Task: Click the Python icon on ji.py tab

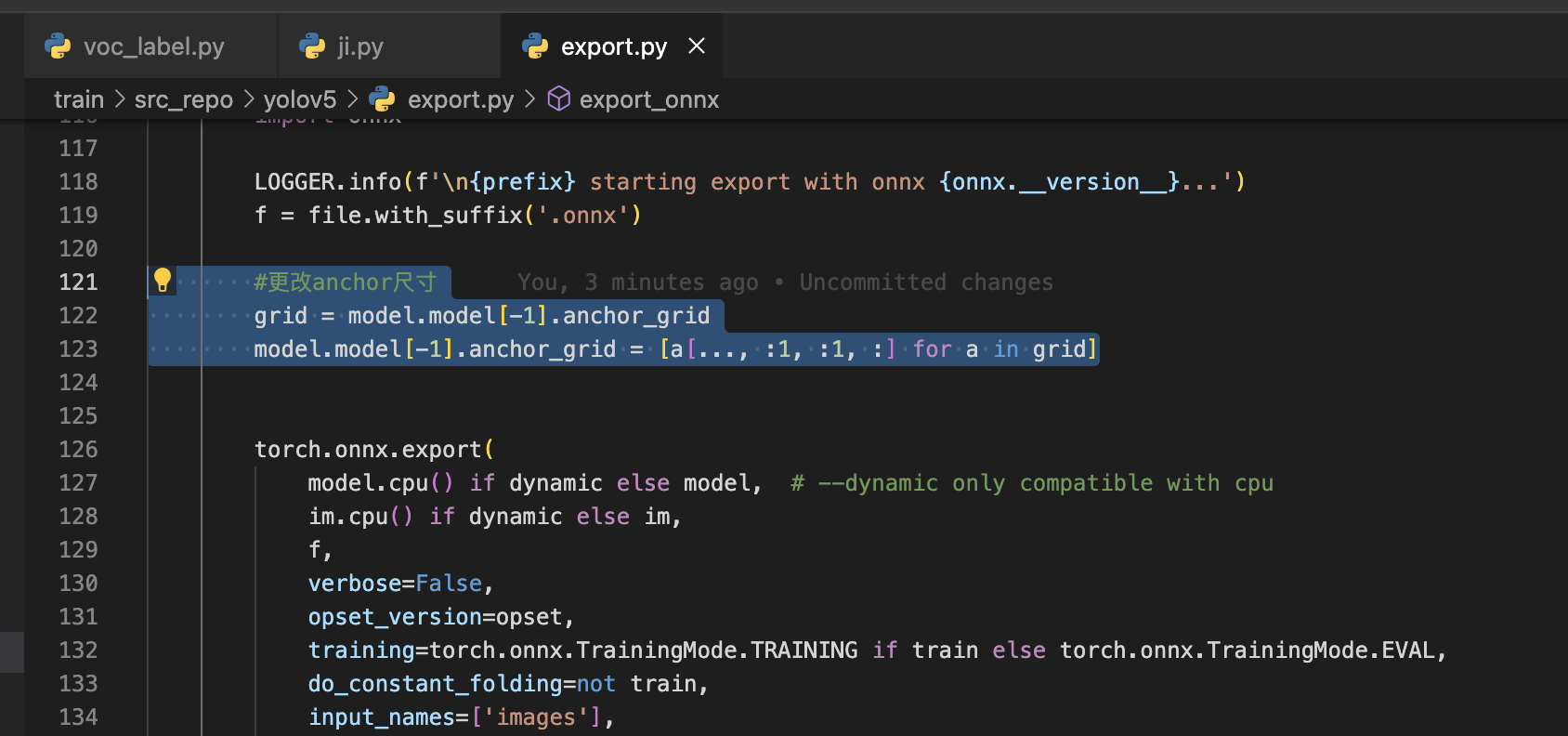Action: coord(312,46)
